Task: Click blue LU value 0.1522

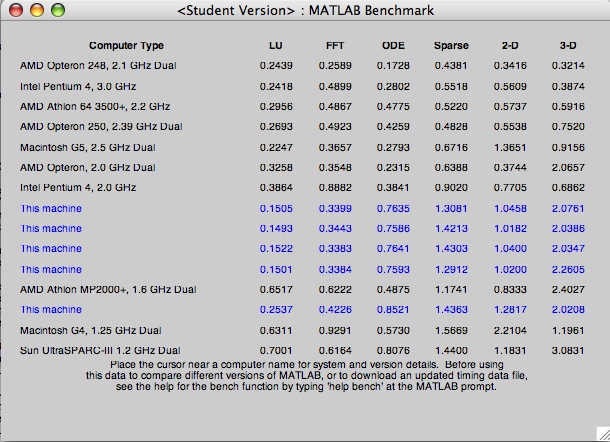Action: click(276, 249)
